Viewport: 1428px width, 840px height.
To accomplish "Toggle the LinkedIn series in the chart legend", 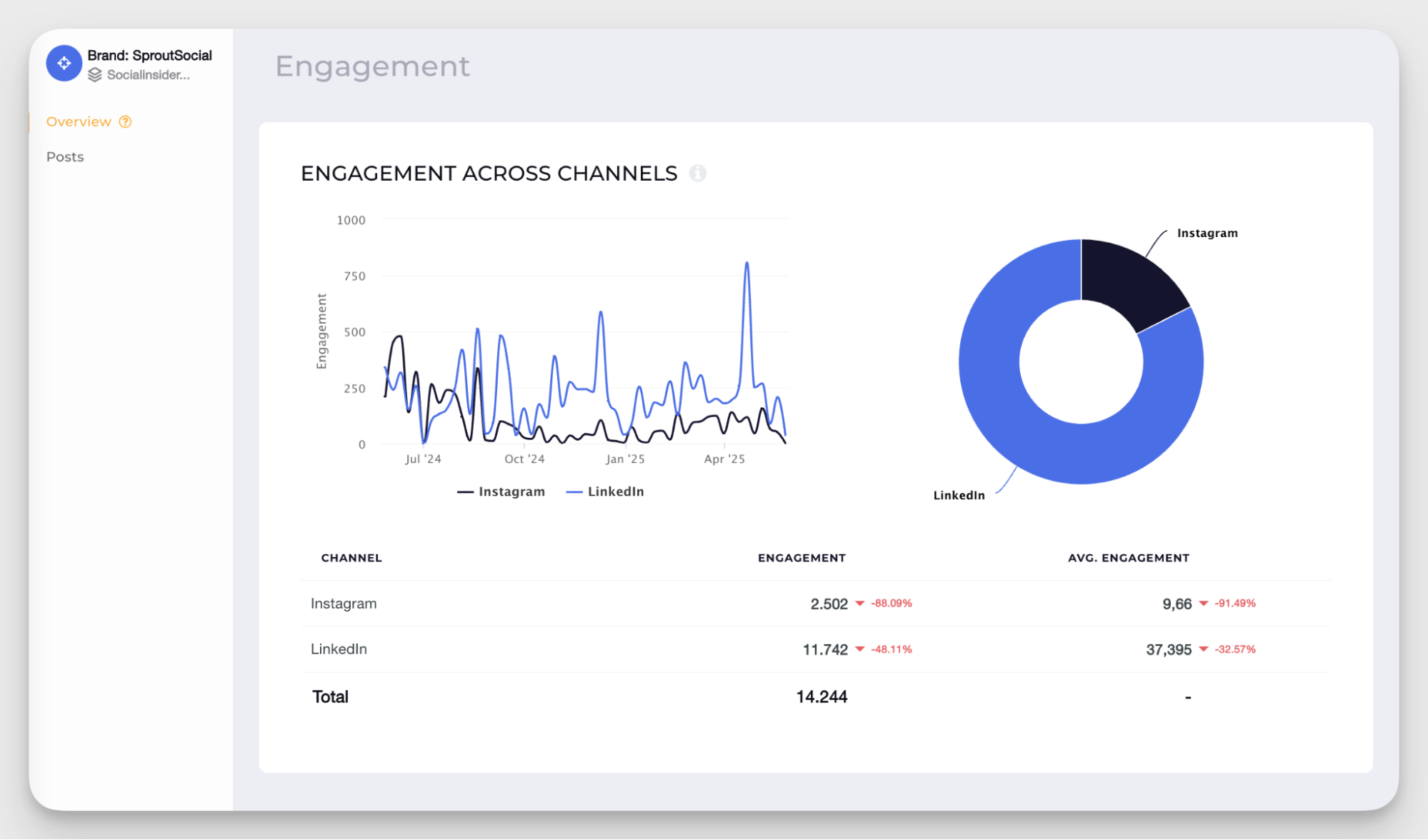I will pos(604,491).
